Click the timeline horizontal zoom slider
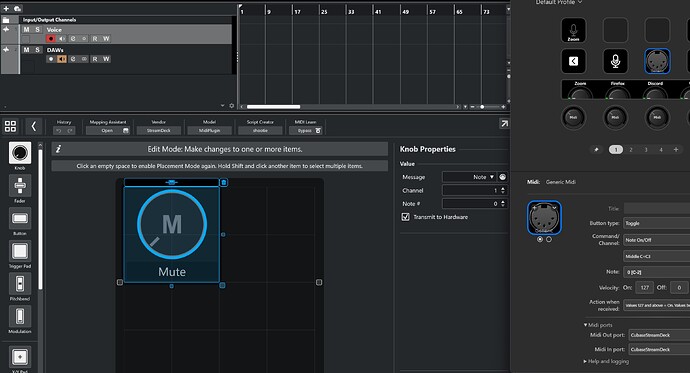Viewport: 690px width, 373px height. point(487,107)
